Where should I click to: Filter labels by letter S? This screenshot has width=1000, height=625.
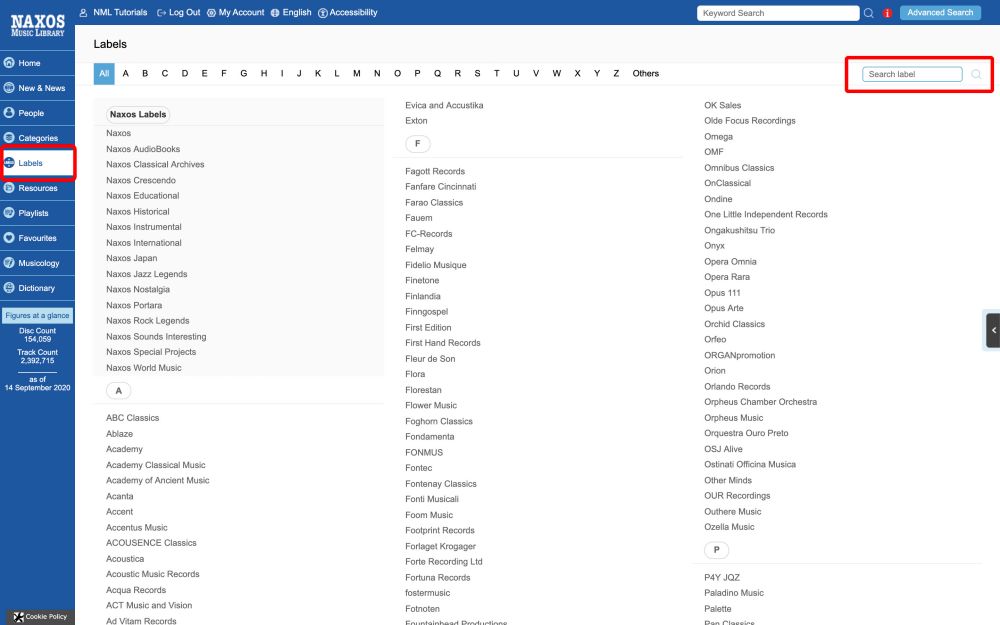(x=477, y=73)
